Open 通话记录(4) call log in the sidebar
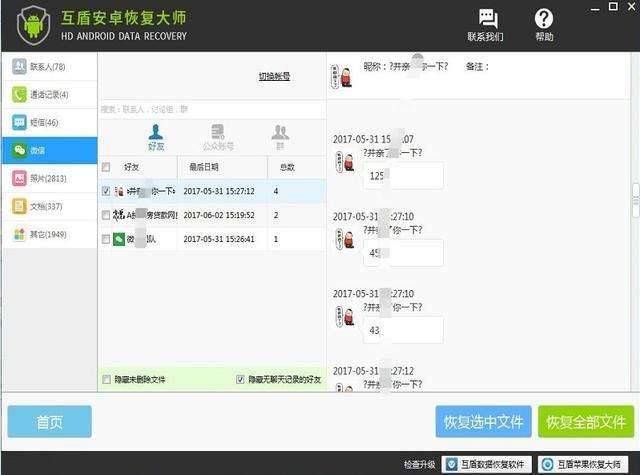This screenshot has width=640, height=475. (x=49, y=95)
